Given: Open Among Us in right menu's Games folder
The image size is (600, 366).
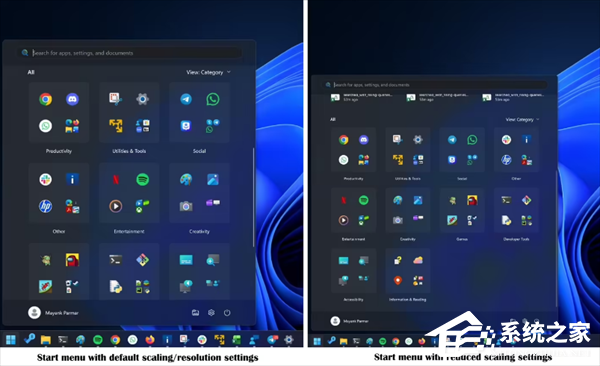Looking at the screenshot, I should pyautogui.click(x=472, y=200).
